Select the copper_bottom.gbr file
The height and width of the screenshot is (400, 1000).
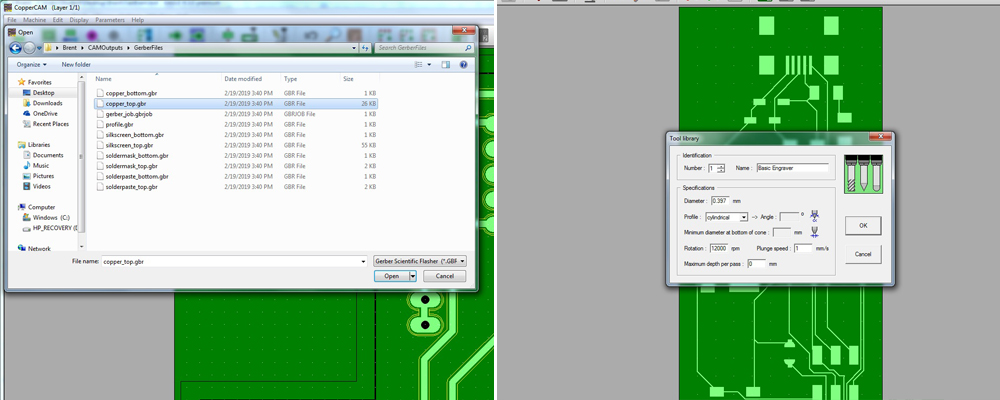tap(236, 93)
